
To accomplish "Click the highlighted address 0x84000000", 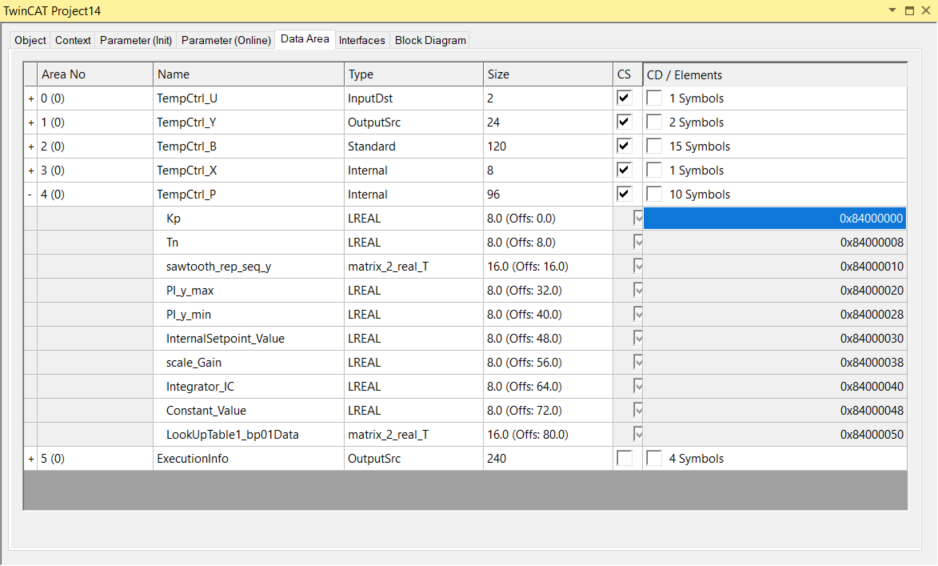I will pos(775,218).
